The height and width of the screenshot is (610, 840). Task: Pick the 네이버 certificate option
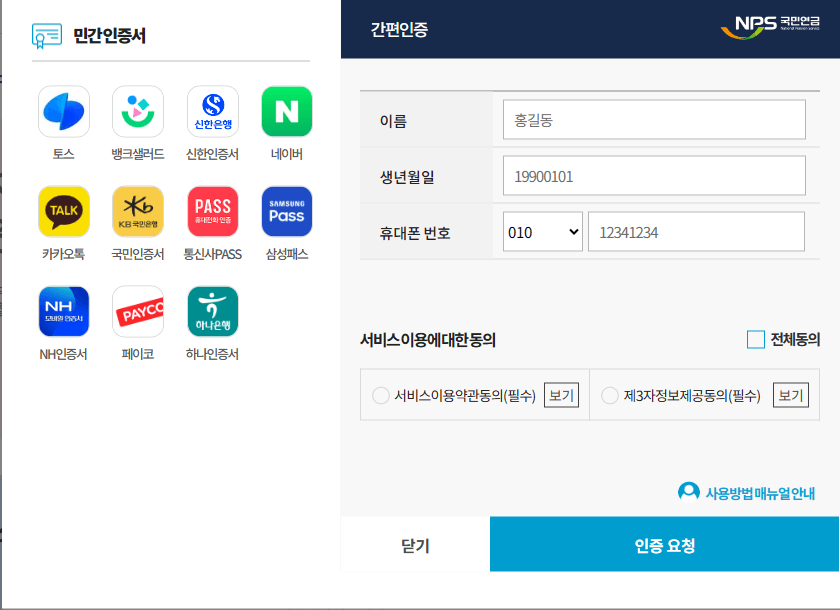click(286, 111)
